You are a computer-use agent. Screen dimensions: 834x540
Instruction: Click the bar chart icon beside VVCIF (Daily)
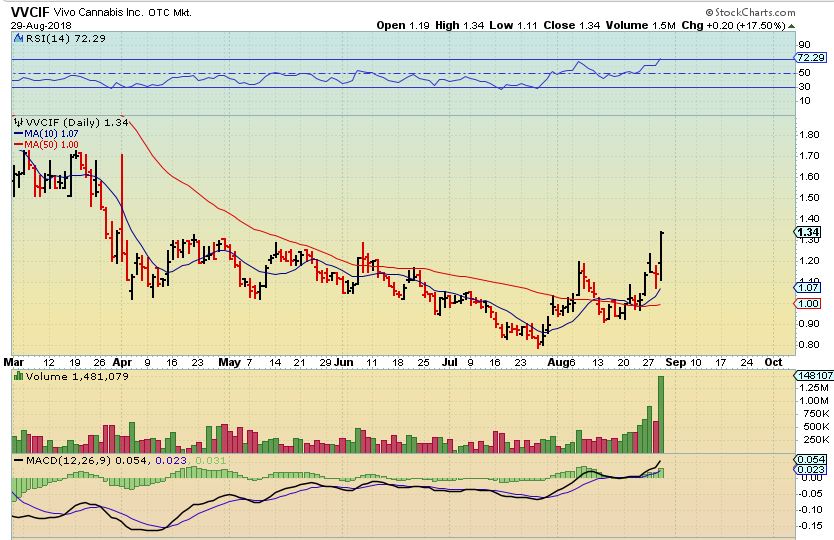coord(19,122)
